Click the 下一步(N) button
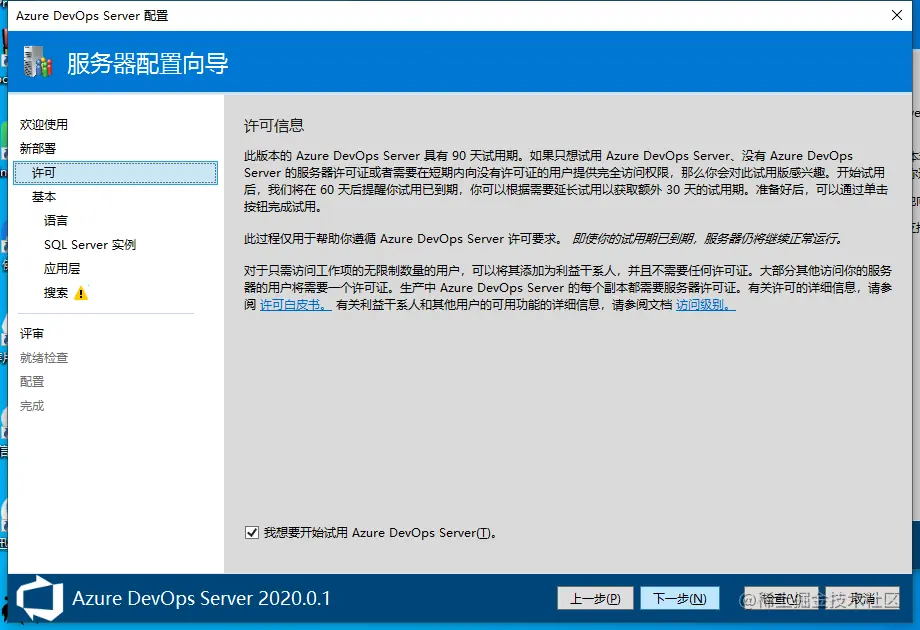This screenshot has height=630, width=920. coord(679,598)
